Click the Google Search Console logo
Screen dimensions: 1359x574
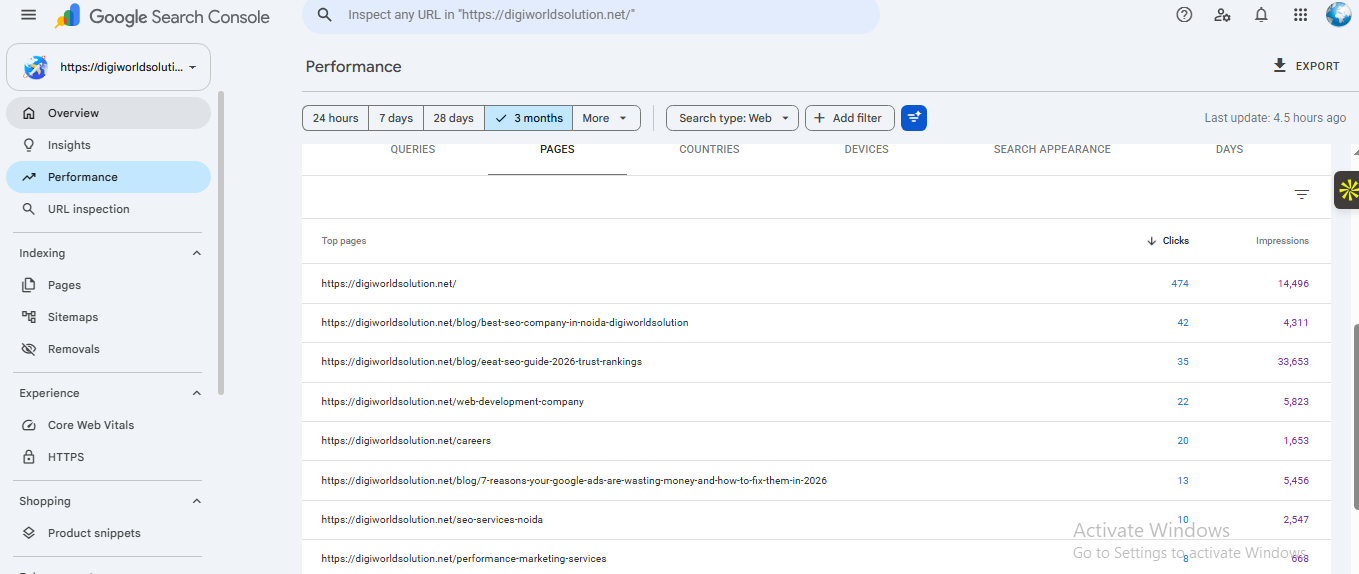tap(162, 16)
